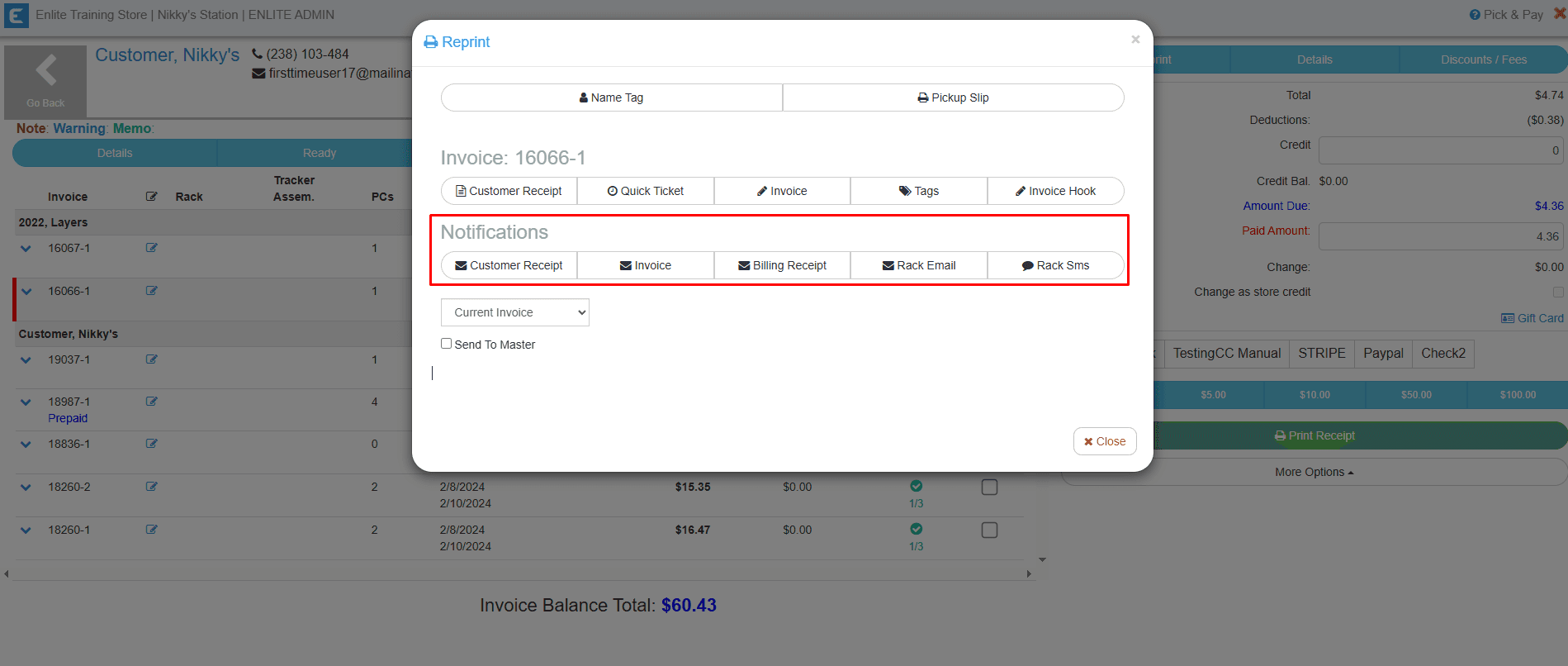
Task: Open edit icon for invoice 18987-1
Action: pos(152,402)
